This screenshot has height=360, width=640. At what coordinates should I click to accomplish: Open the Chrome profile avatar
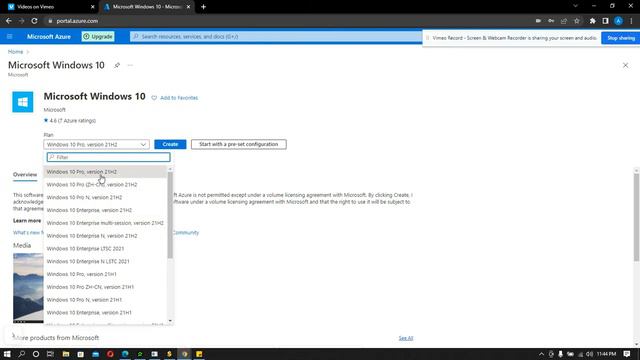click(618, 21)
